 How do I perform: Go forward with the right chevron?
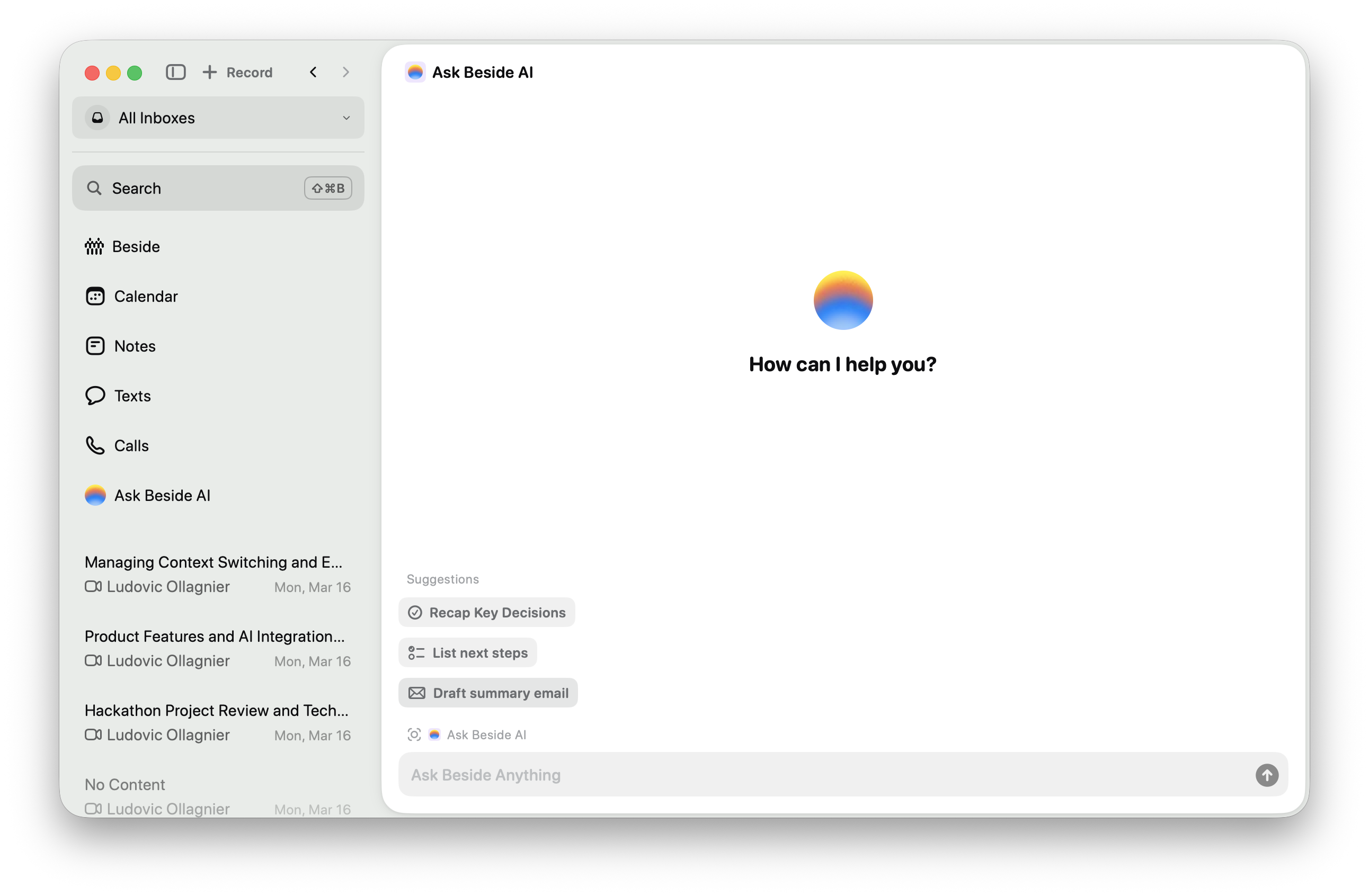[x=346, y=72]
